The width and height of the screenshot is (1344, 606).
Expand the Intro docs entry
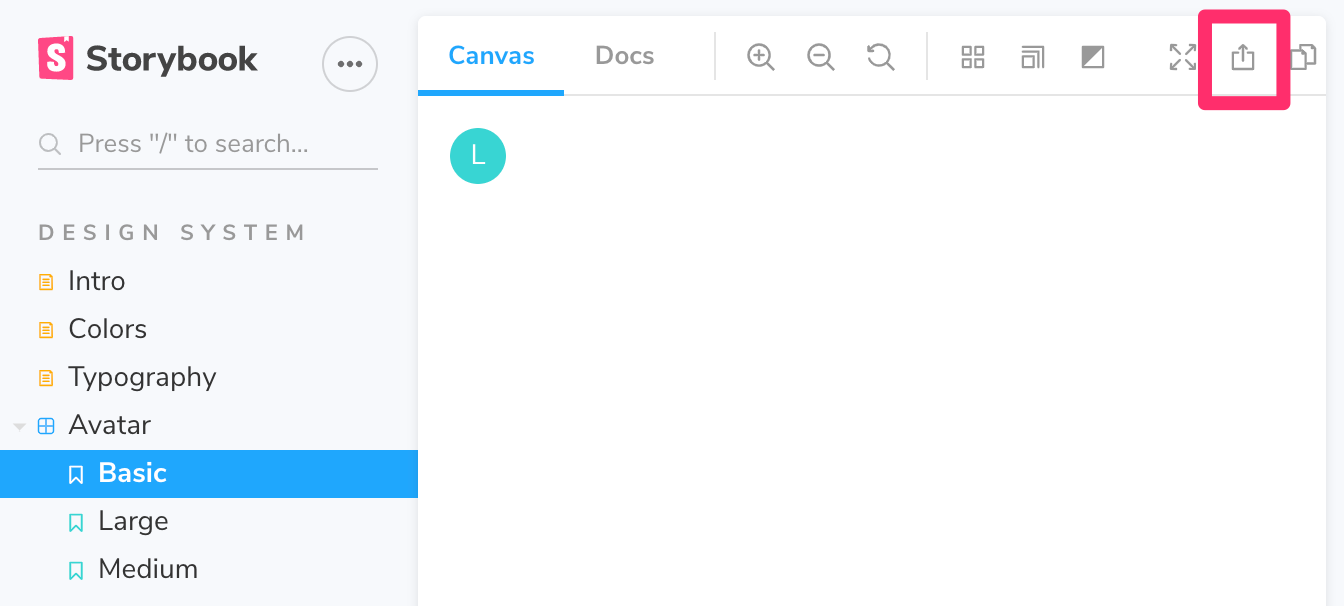click(96, 281)
